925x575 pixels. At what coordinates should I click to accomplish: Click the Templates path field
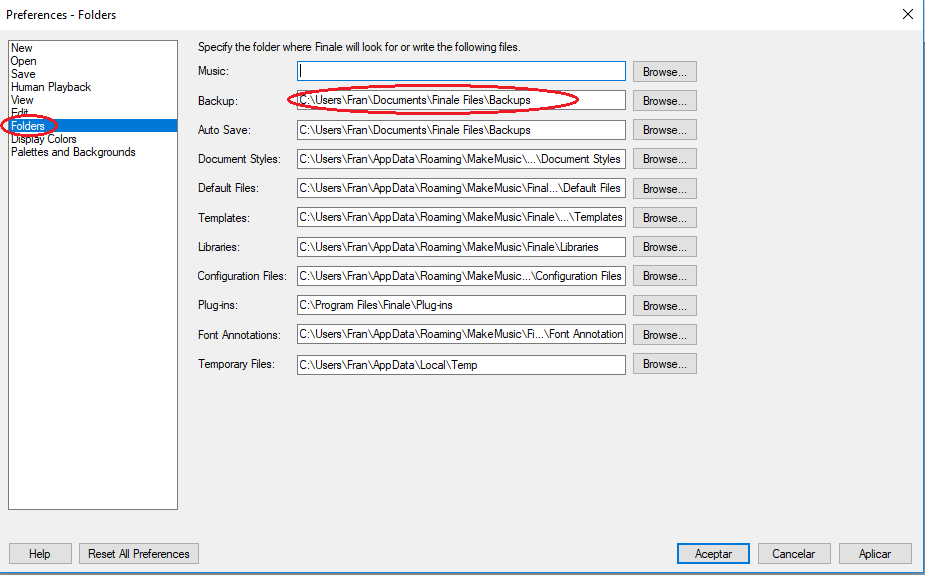pos(461,217)
